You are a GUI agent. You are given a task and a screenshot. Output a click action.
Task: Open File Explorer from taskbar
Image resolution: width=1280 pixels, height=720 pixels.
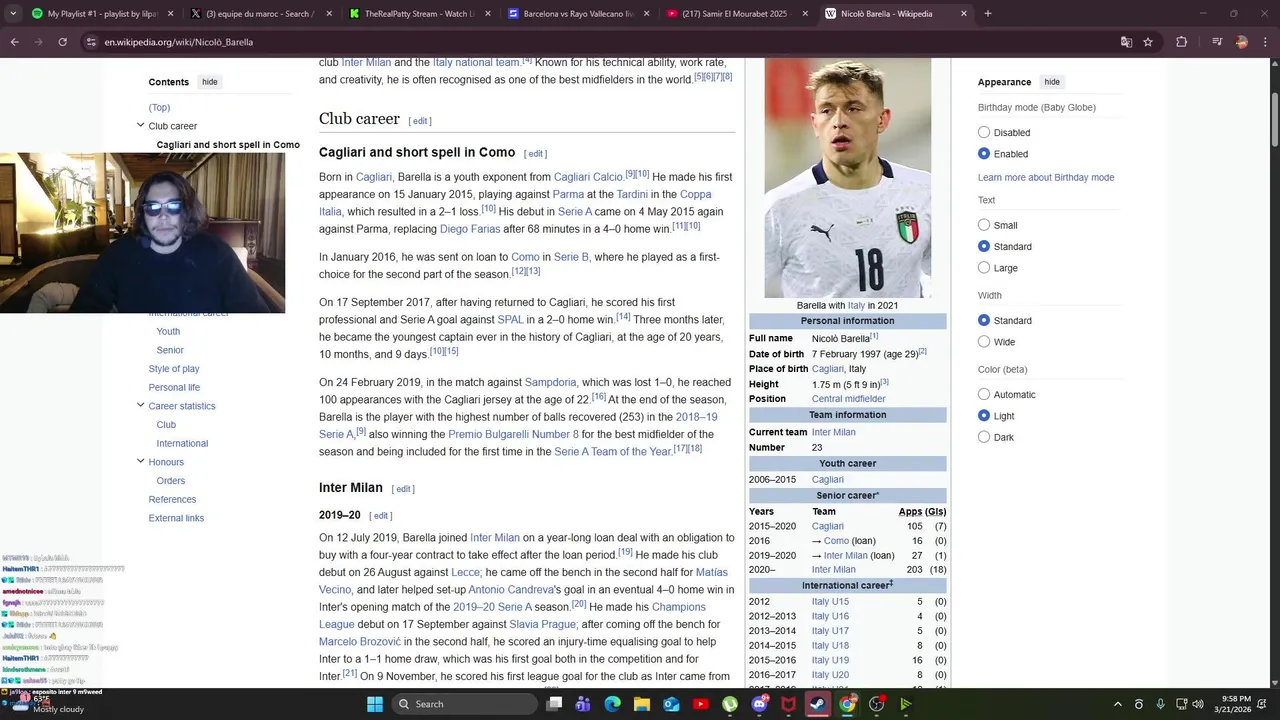click(641, 704)
